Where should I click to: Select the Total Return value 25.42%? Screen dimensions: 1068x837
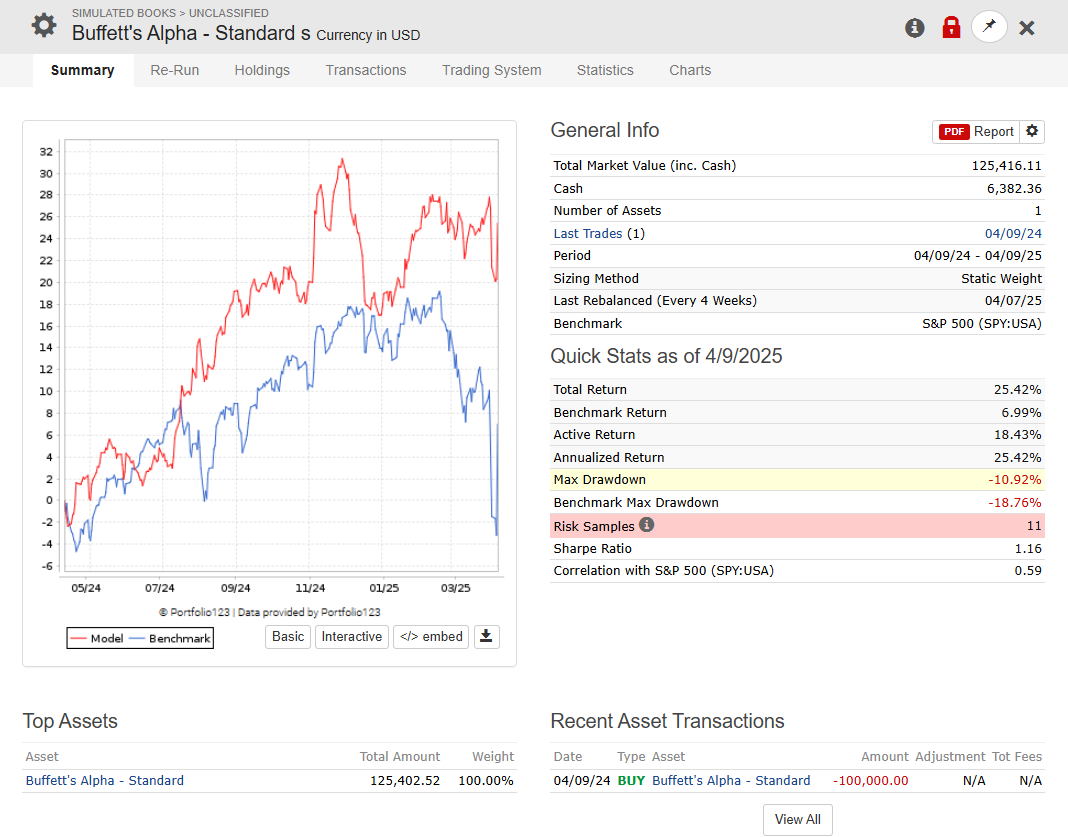click(1017, 390)
